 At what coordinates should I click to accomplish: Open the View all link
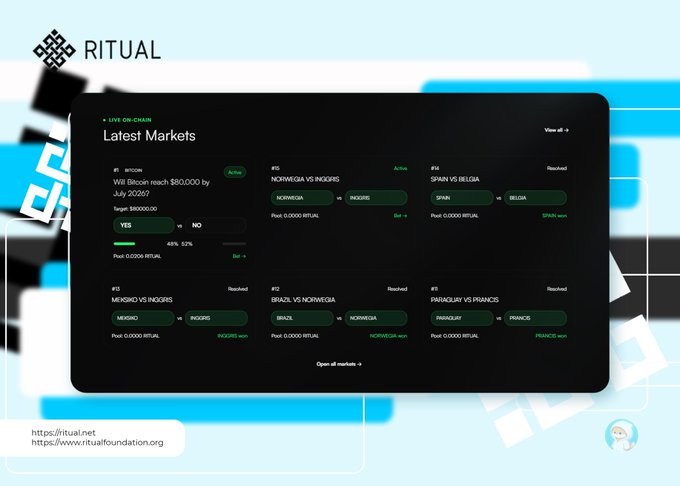tap(556, 130)
